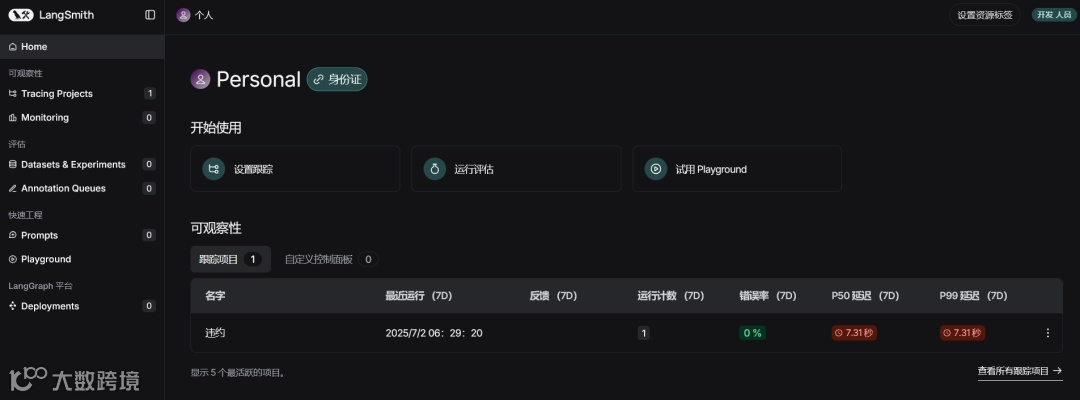1080x400 pixels.
Task: Click the Annotation Queues pencil icon
Action: click(12, 188)
